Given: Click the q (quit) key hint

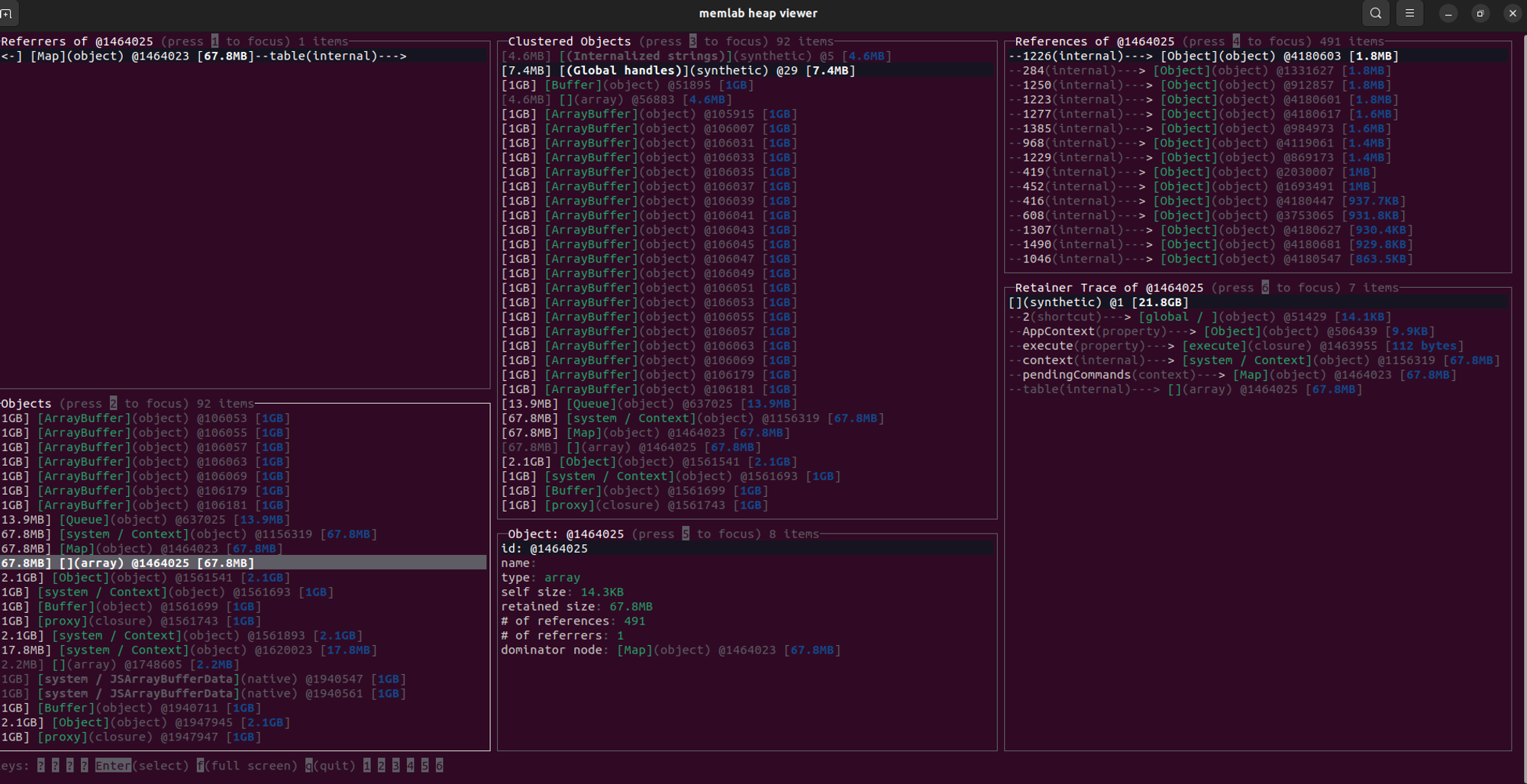Looking at the screenshot, I should click(x=331, y=766).
